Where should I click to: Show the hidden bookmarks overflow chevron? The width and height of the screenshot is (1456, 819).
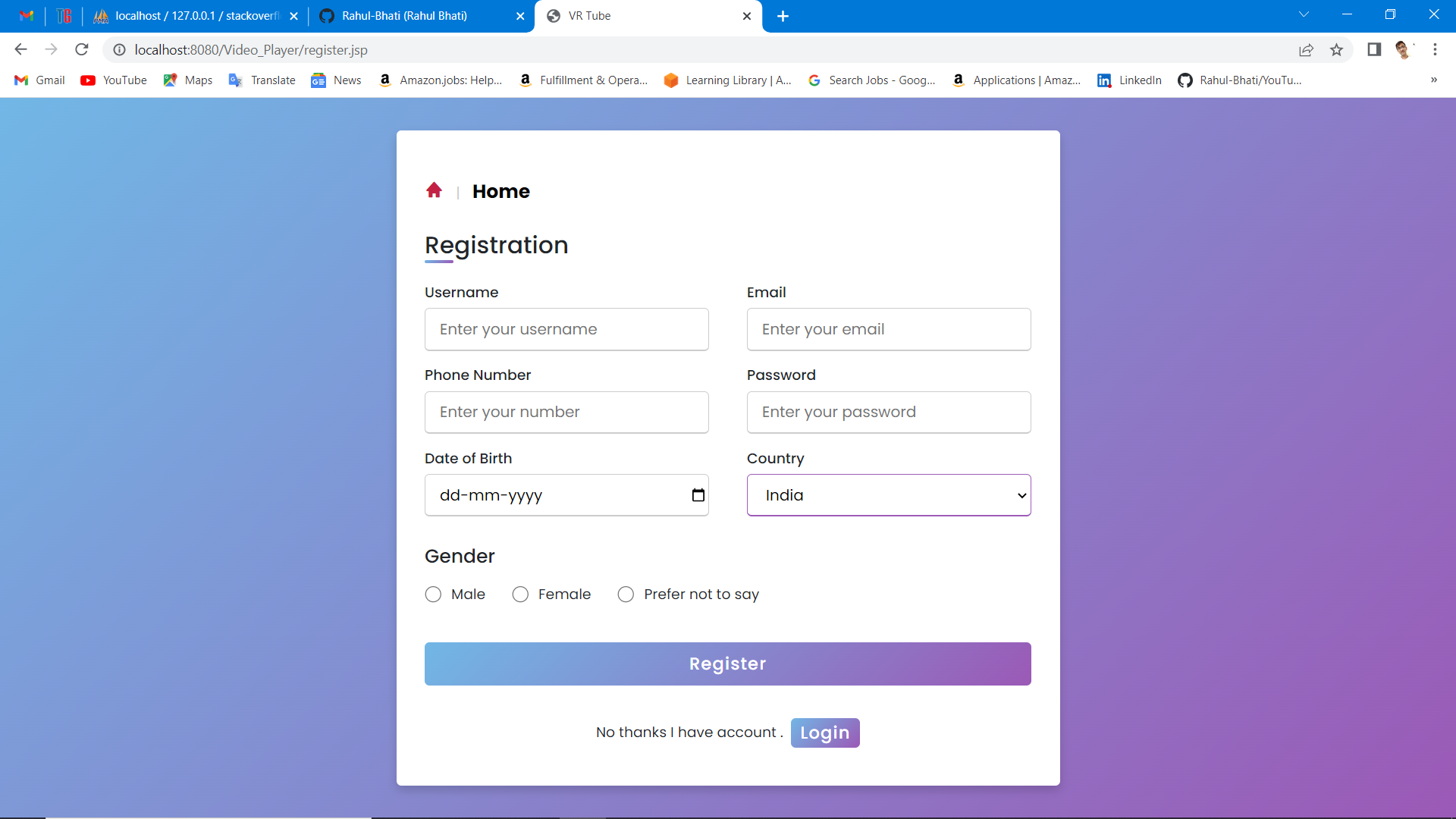[1433, 80]
